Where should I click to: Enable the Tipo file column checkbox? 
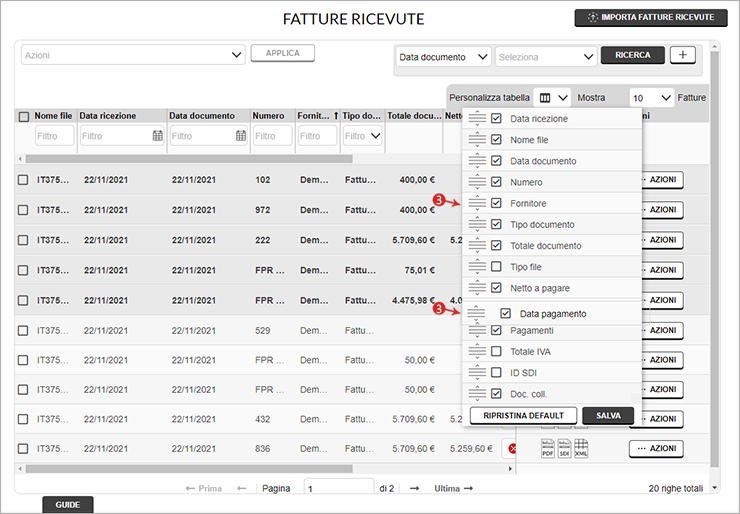[x=496, y=267]
